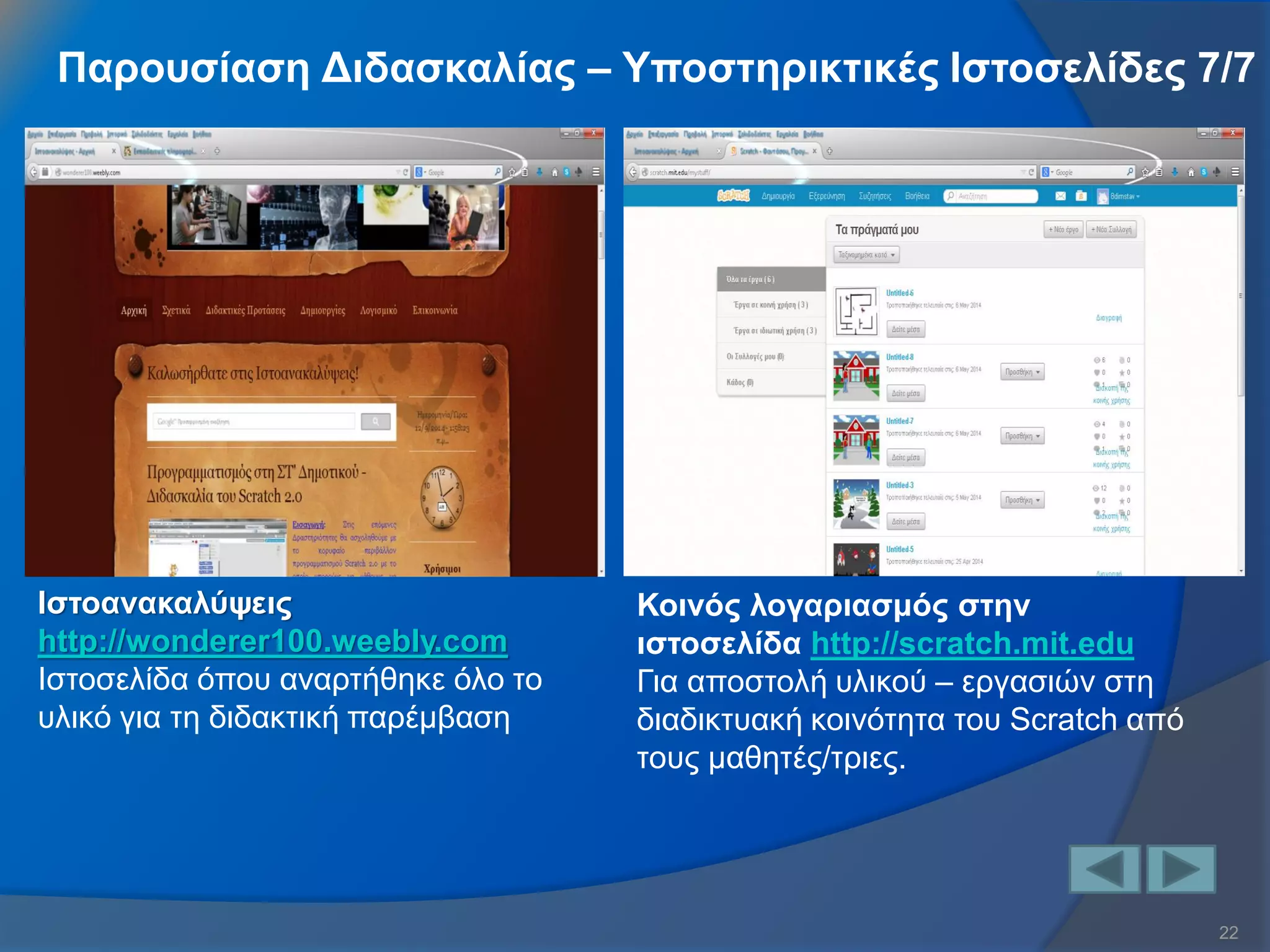The width and height of the screenshot is (1270, 952).
Task: Expand the Ταξινομημένα κατά sort dropdown
Action: click(x=866, y=255)
